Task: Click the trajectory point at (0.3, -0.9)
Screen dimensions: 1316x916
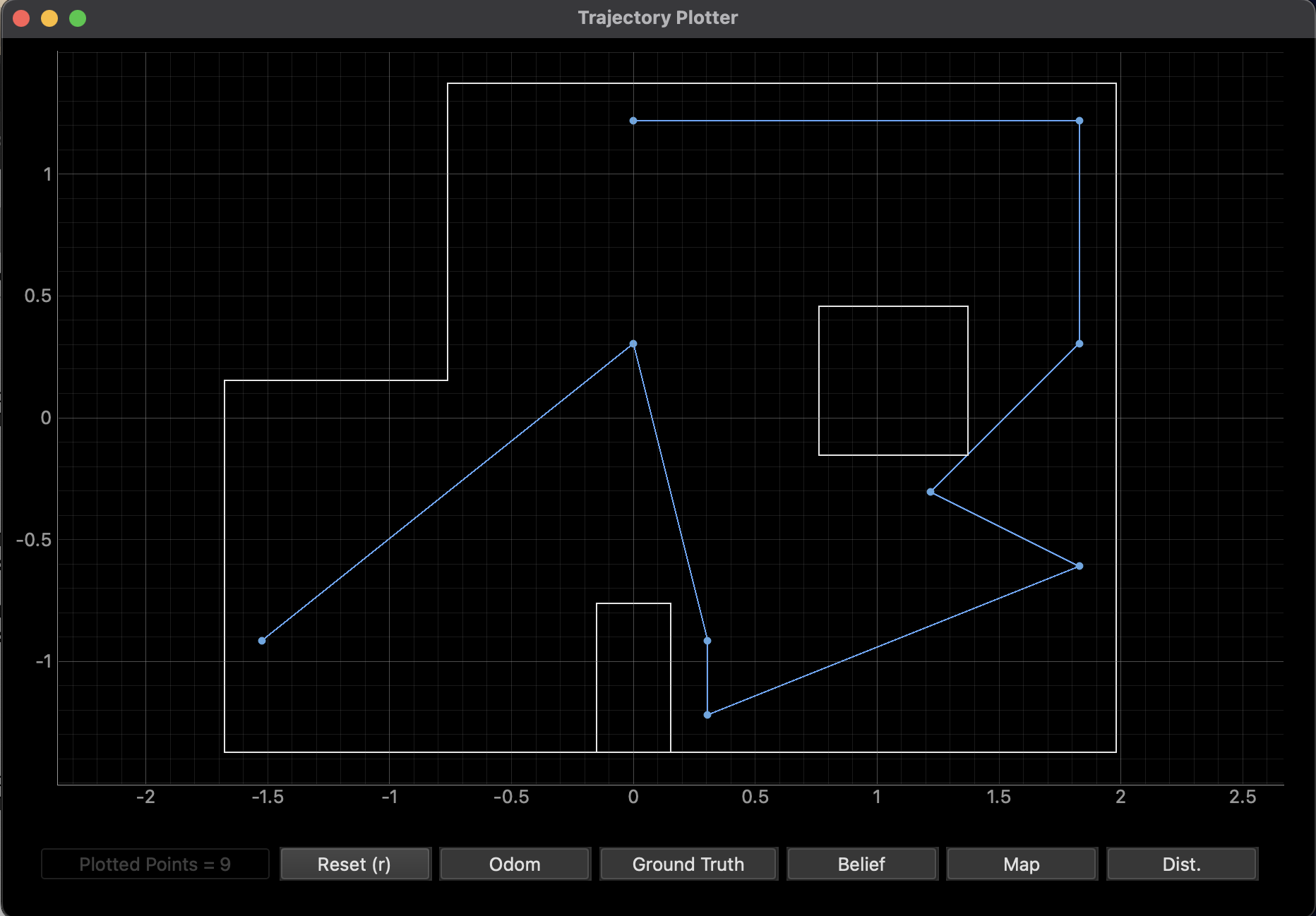Action: click(707, 641)
